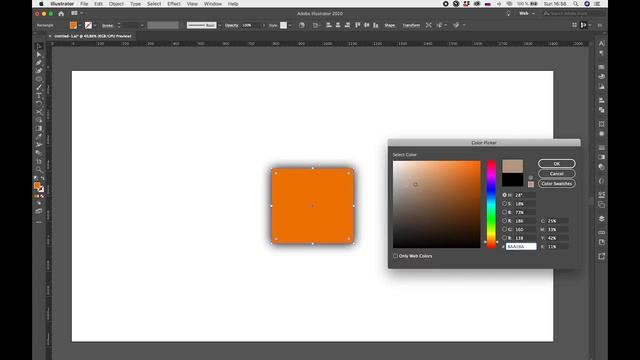Open the Shape options link
The image size is (640, 360).
(x=390, y=25)
